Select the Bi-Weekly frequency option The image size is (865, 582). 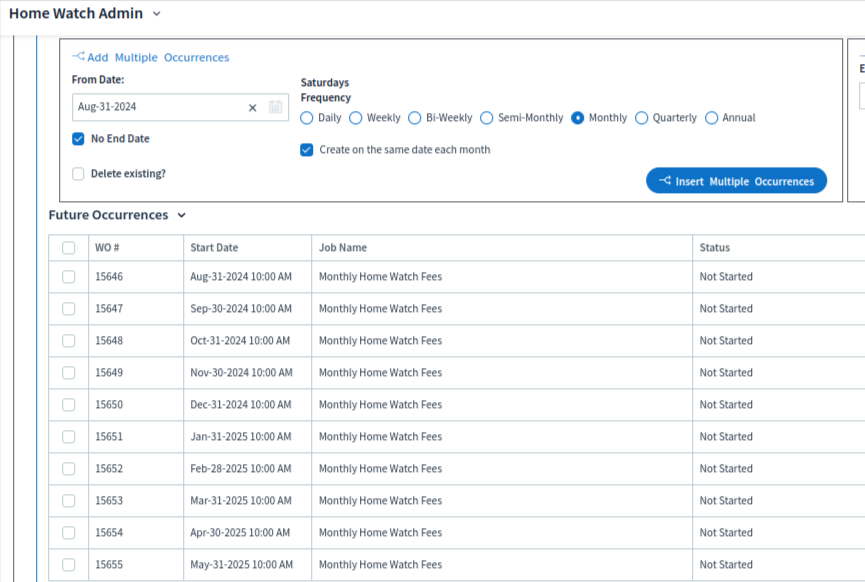[x=414, y=118]
